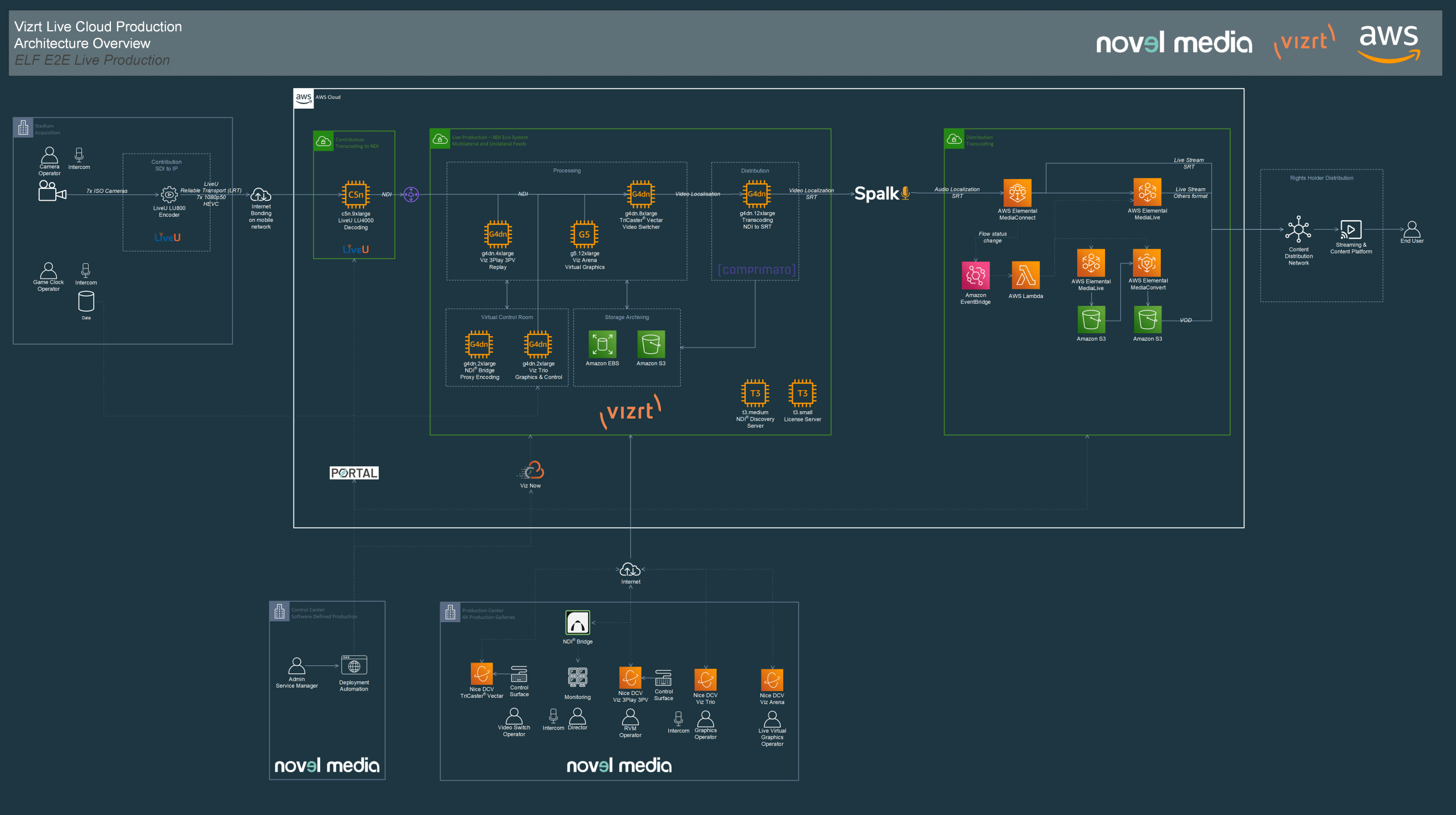The height and width of the screenshot is (815, 1456).
Task: Click the NDI Bridge application icon
Action: click(x=577, y=623)
